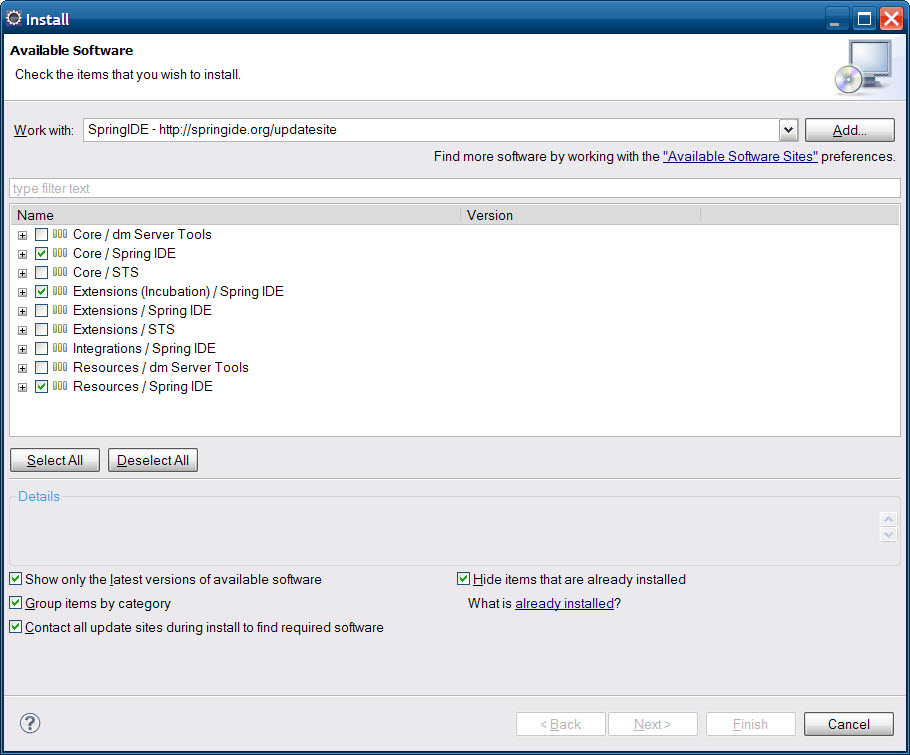Toggle Hide items already installed checkbox
This screenshot has height=755, width=910.
click(463, 579)
